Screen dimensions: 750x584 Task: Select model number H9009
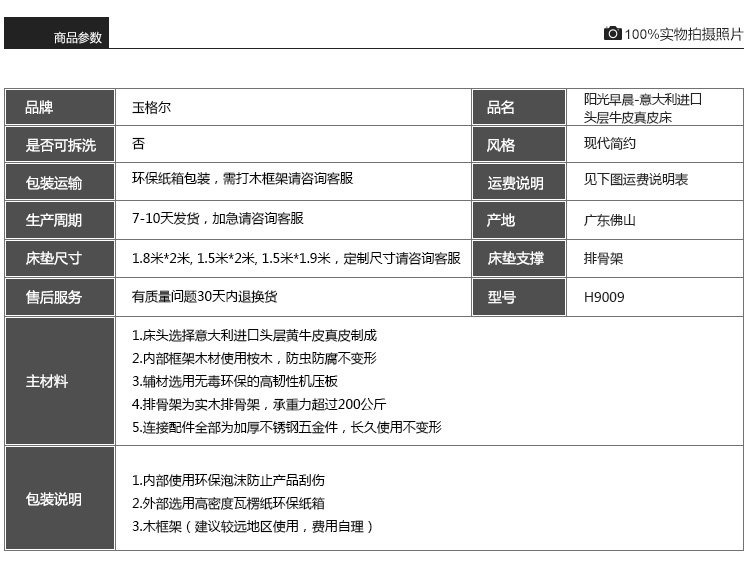[x=604, y=298]
